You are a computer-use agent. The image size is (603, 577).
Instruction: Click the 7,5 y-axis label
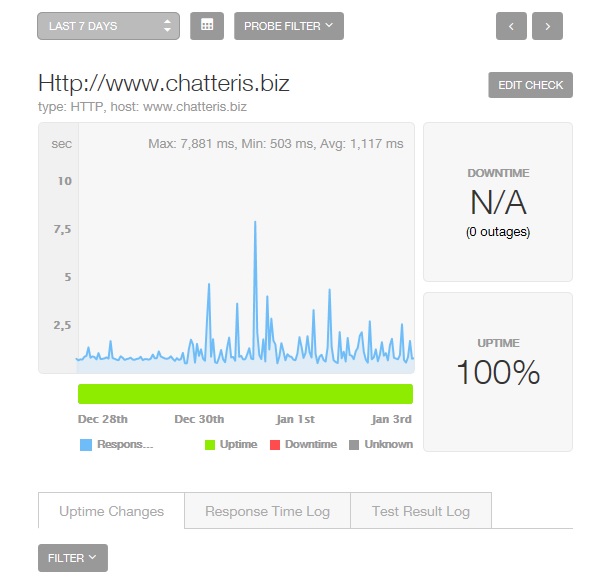[62, 229]
